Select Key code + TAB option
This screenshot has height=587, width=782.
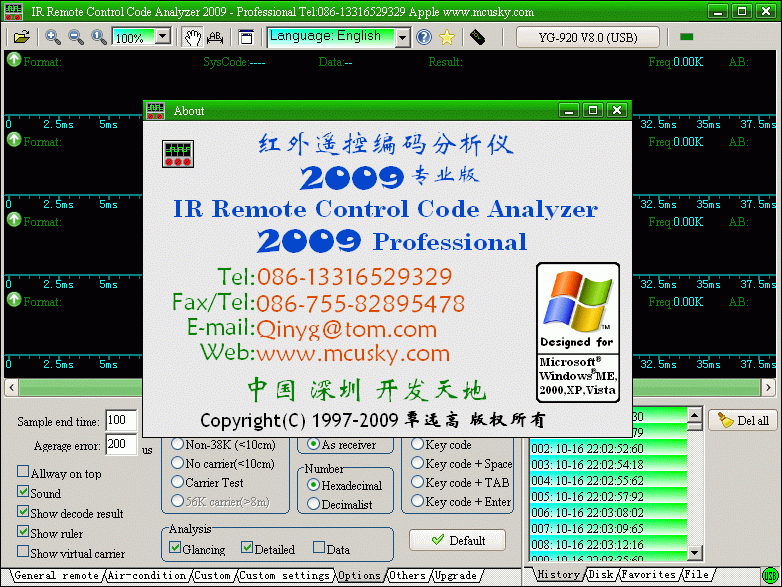tap(418, 482)
